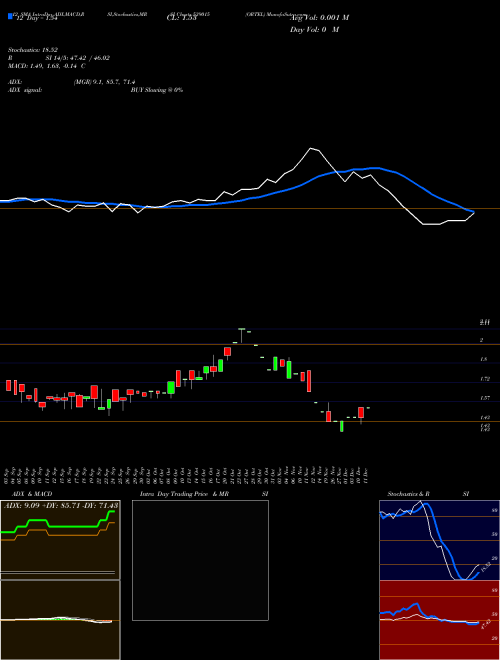Click the "Intra Day Trading Price & MR" title
This screenshot has width=500, height=660.
[184, 494]
